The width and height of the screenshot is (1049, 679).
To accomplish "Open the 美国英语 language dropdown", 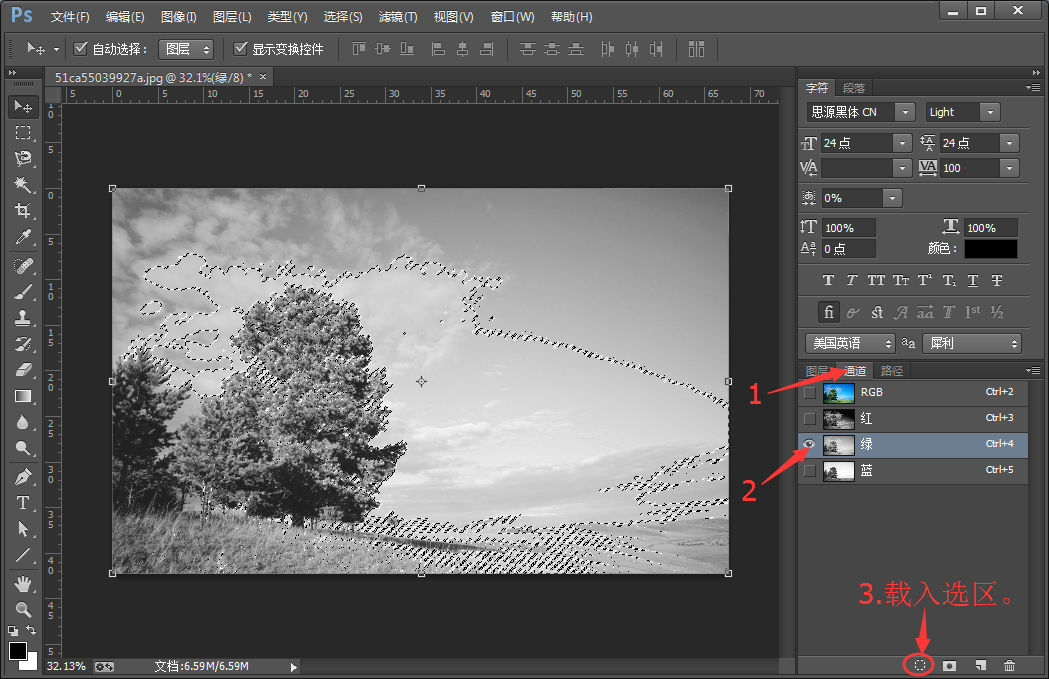I will 850,343.
